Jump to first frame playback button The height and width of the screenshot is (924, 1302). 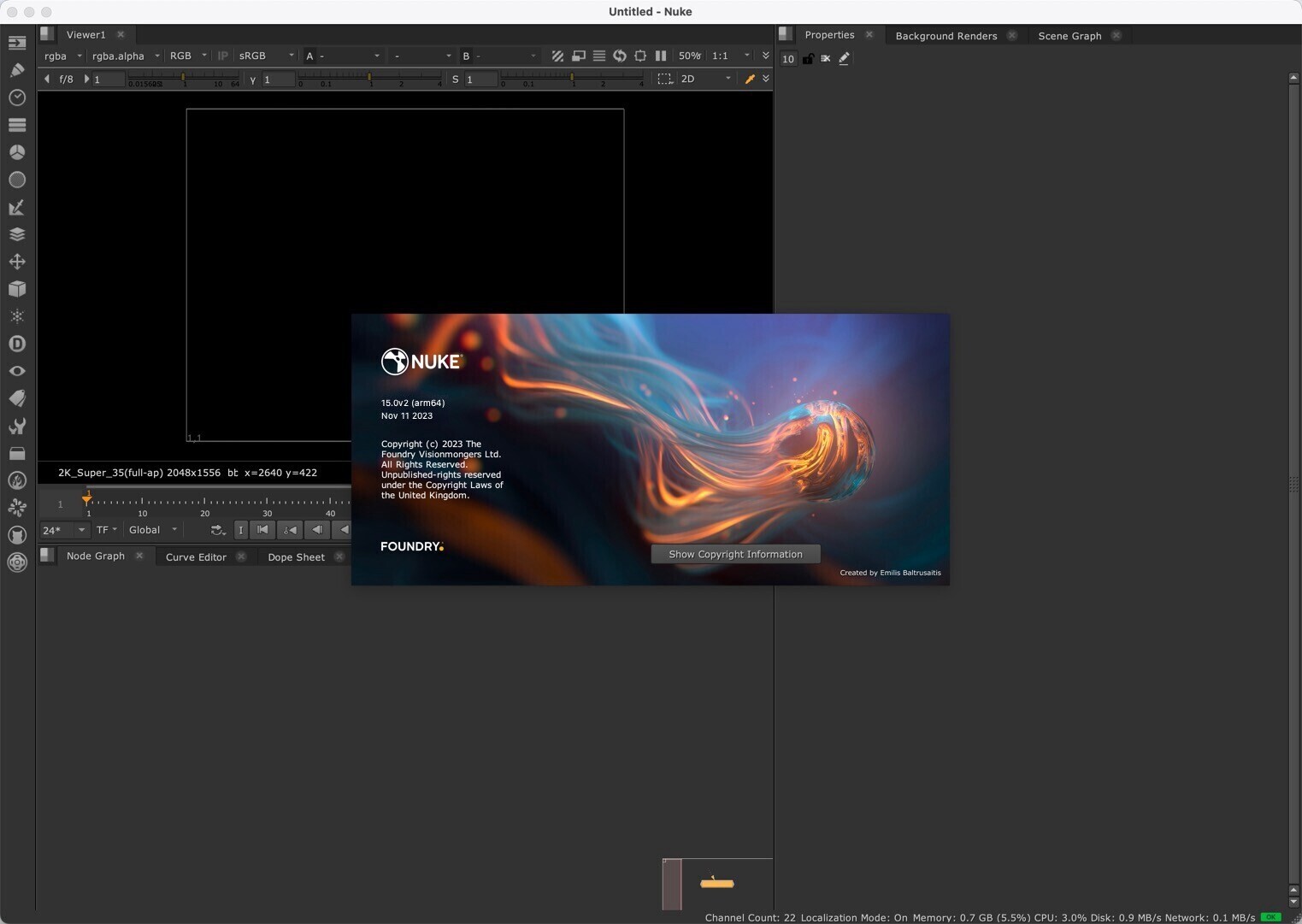tap(263, 530)
